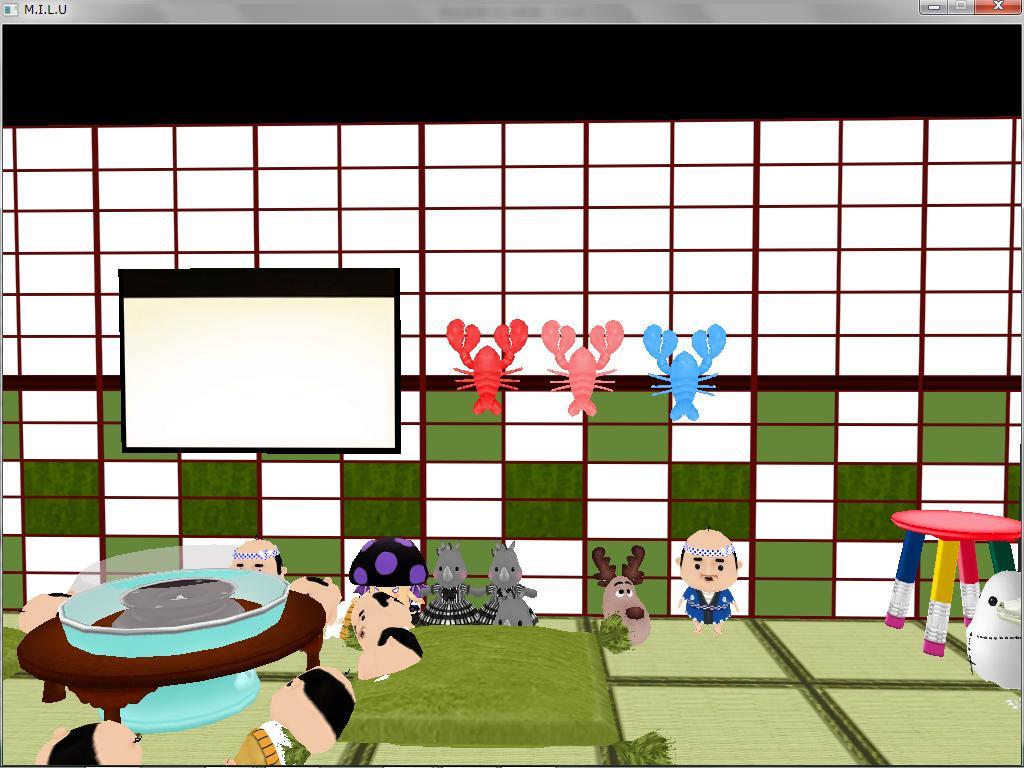This screenshot has width=1024, height=768.
Task: Close the M.I.L.U window
Action: [998, 7]
